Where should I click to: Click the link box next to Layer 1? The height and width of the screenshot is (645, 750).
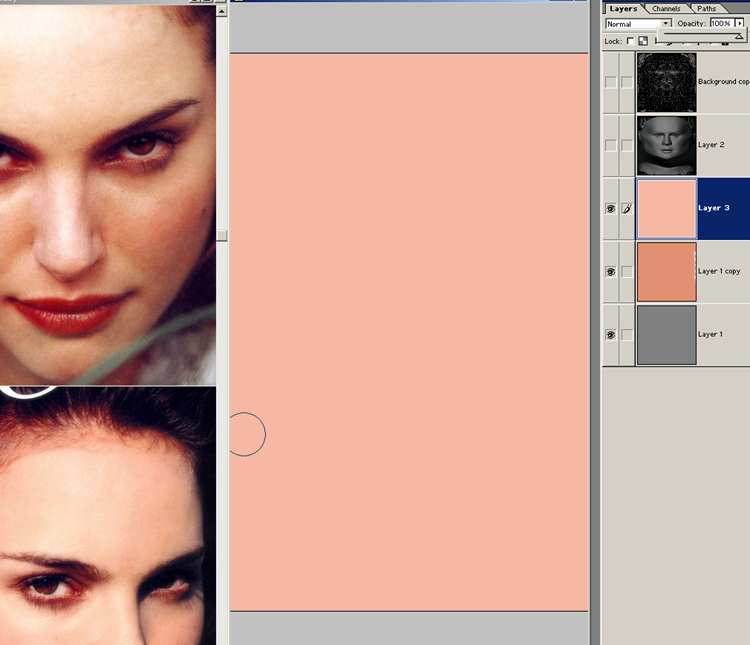point(627,335)
